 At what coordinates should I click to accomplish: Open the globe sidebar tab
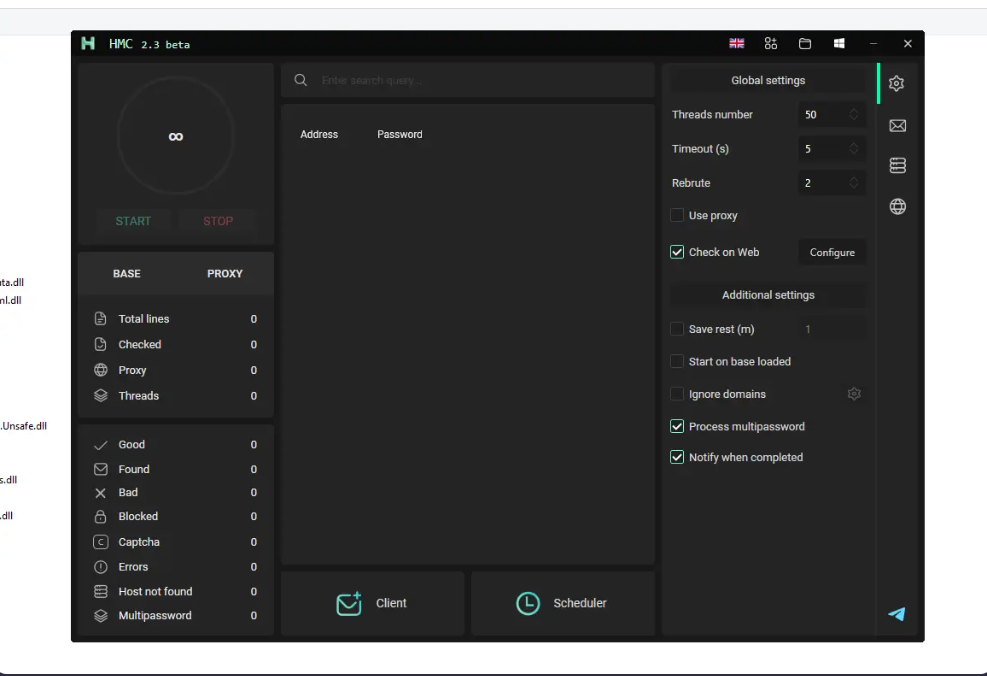[897, 207]
